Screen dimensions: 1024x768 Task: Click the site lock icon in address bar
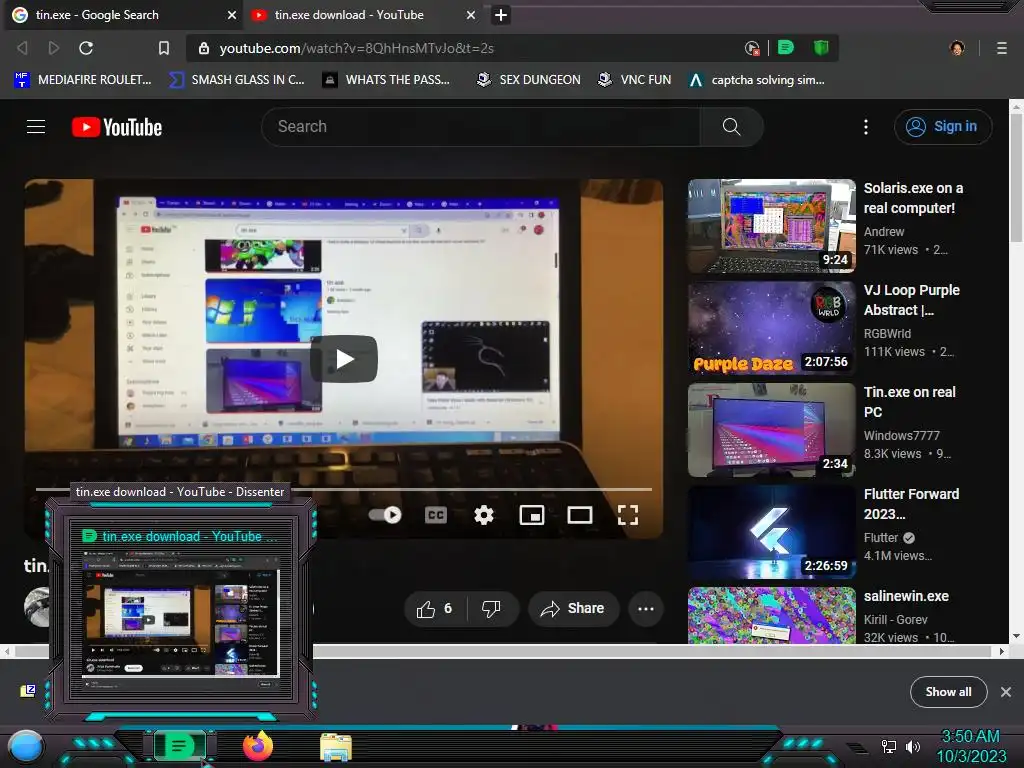click(204, 48)
